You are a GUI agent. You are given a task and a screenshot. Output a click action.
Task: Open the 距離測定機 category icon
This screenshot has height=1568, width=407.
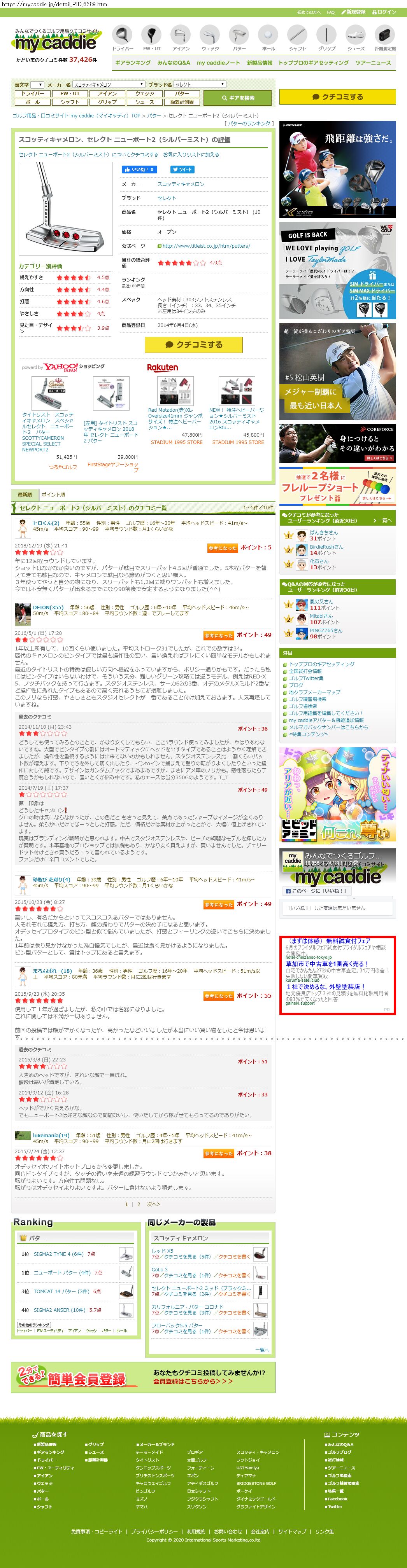coord(385,38)
